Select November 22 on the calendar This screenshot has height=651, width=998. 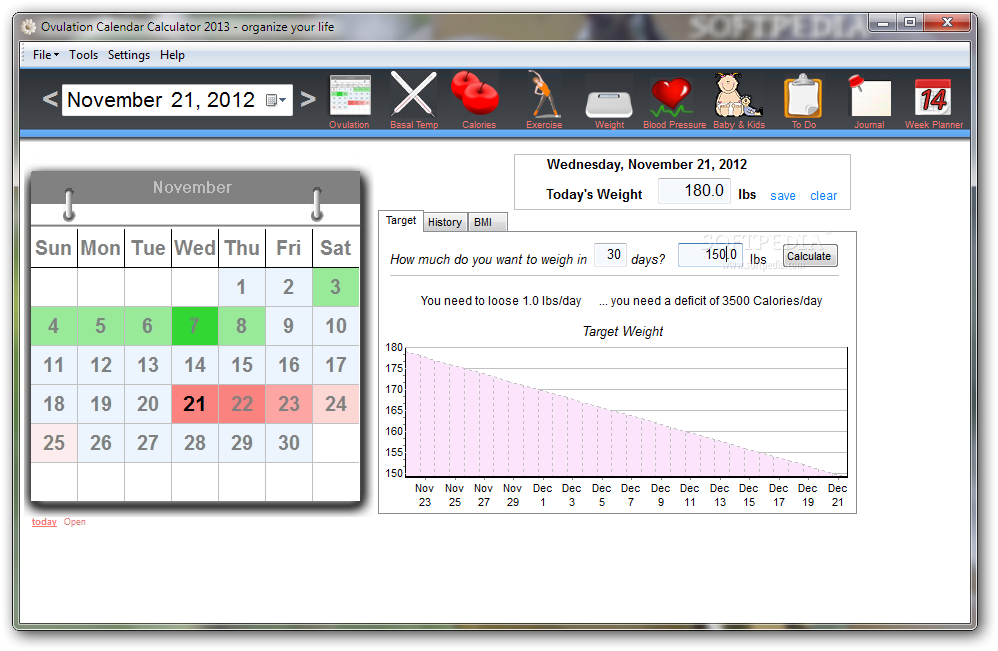coord(242,404)
